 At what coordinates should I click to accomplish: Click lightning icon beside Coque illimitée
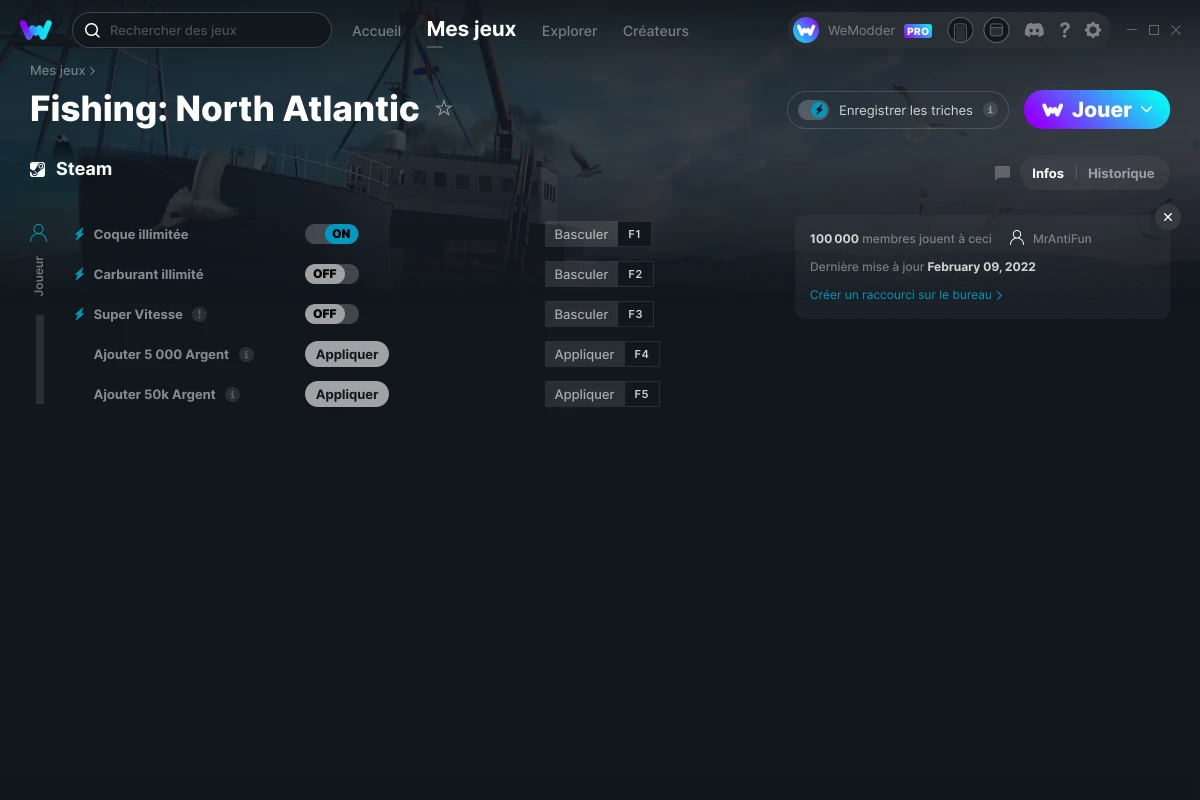pos(80,234)
